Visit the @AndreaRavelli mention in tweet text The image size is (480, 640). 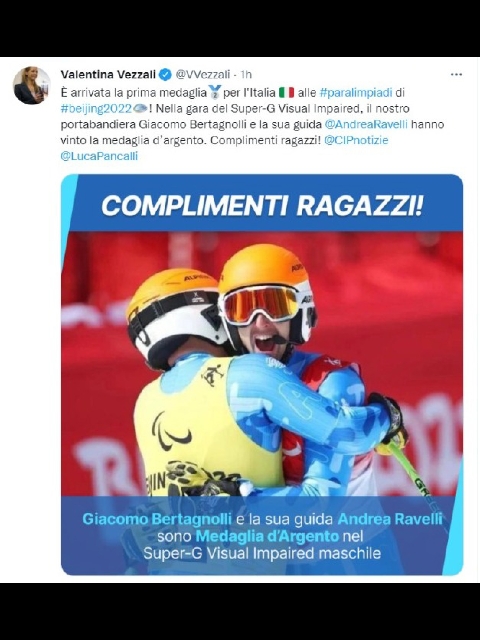pos(366,124)
